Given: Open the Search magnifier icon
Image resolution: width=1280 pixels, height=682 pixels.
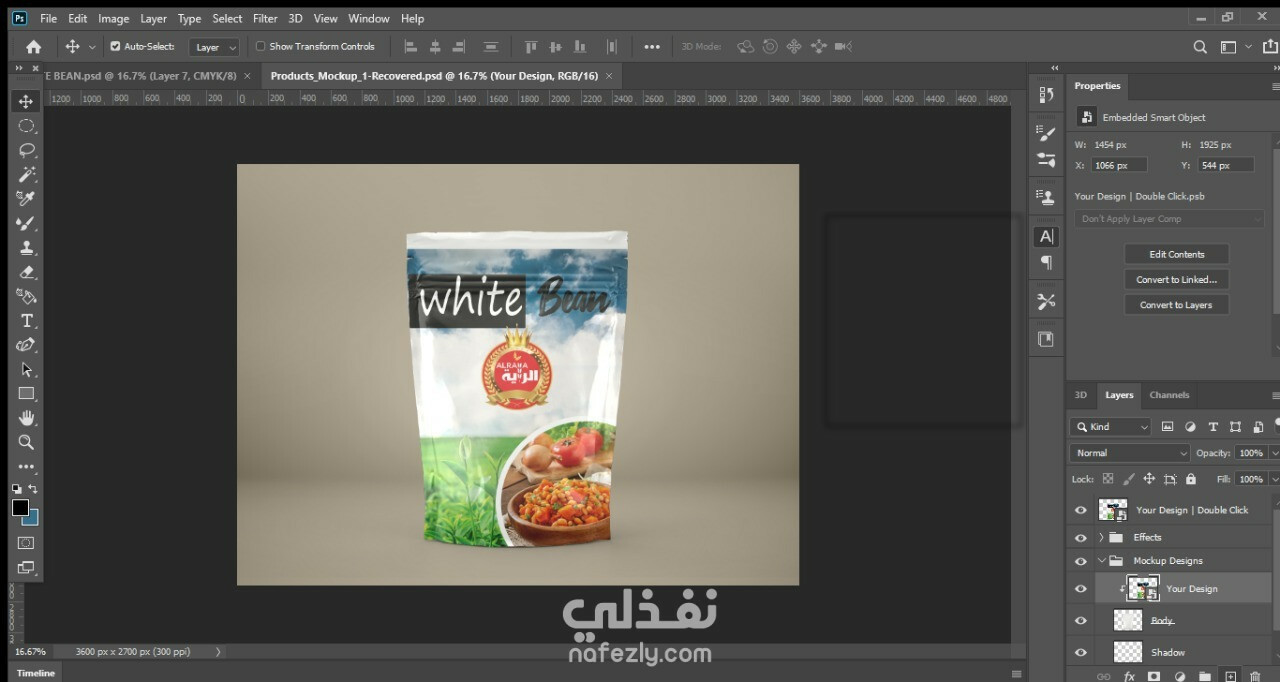Looking at the screenshot, I should 1200,46.
